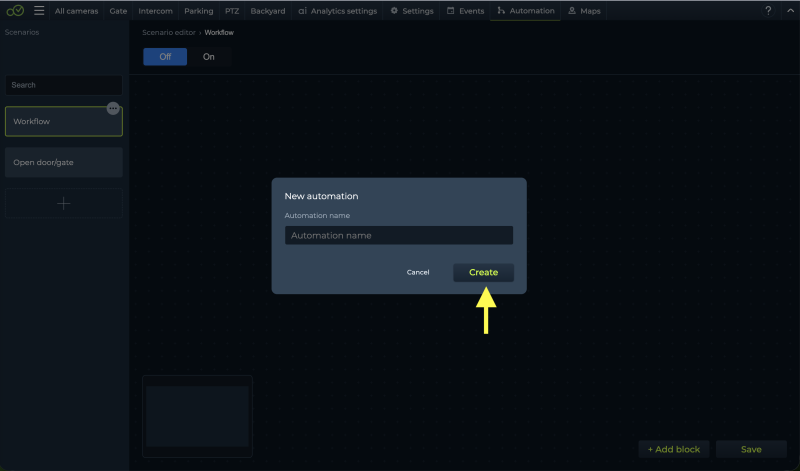
Task: Click the canvas minimap thumbnail
Action: pos(197,416)
